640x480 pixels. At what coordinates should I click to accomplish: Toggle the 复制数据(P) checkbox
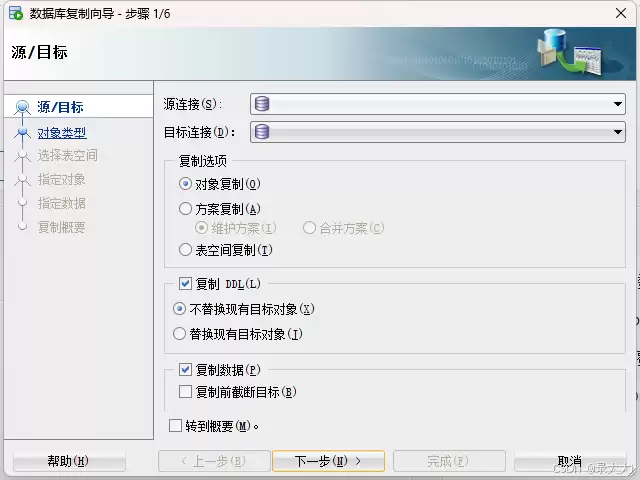tap(185, 370)
